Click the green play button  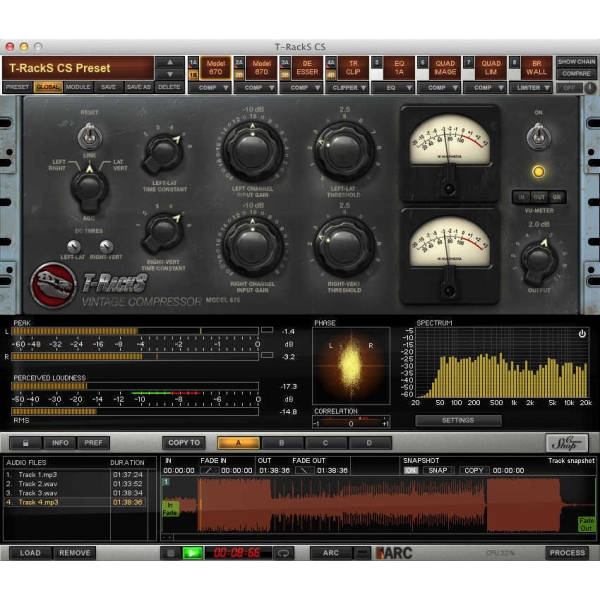[x=192, y=553]
